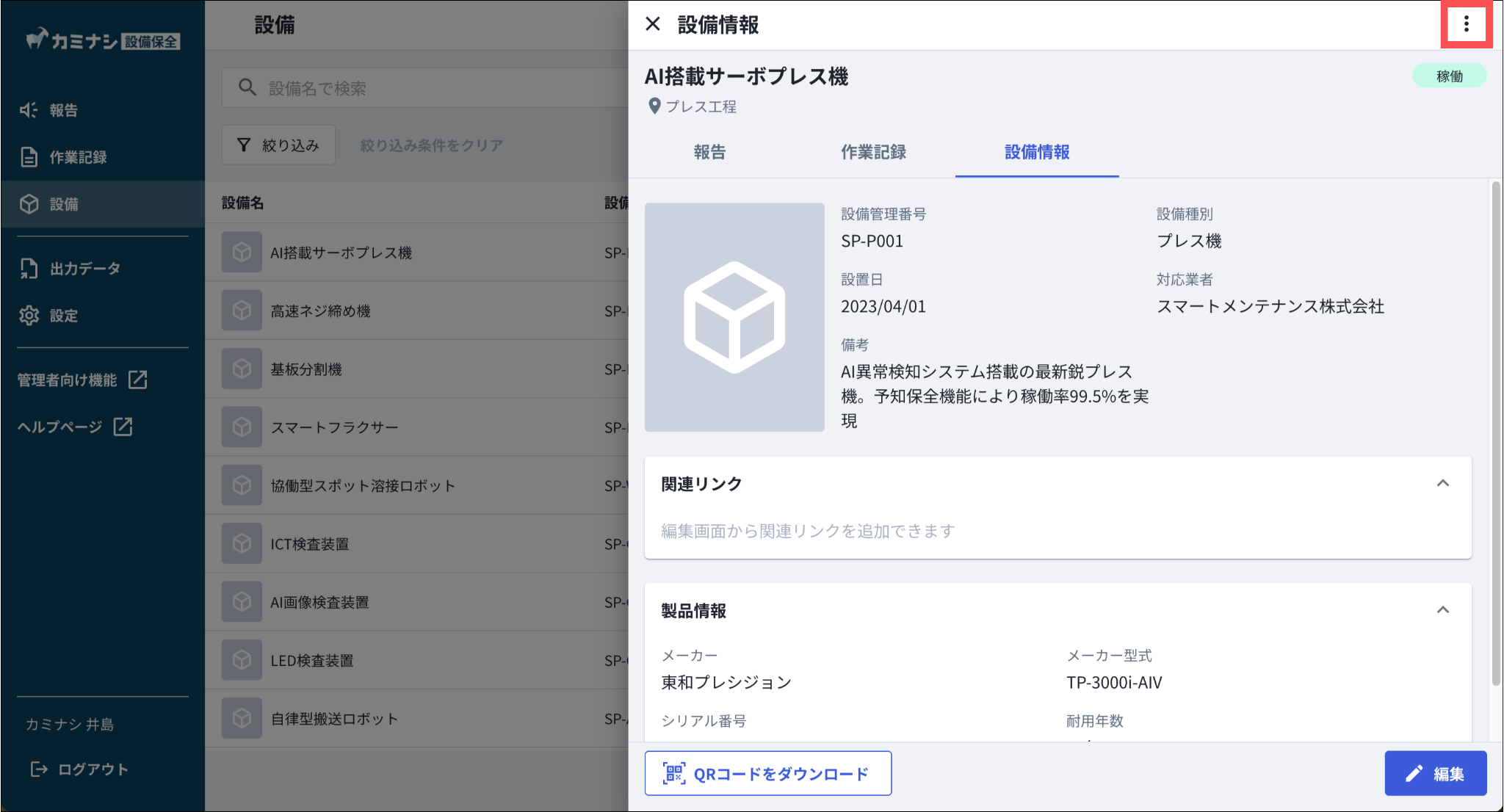Image resolution: width=1504 pixels, height=812 pixels.
Task: Close the 設備情報 panel with X
Action: [652, 24]
